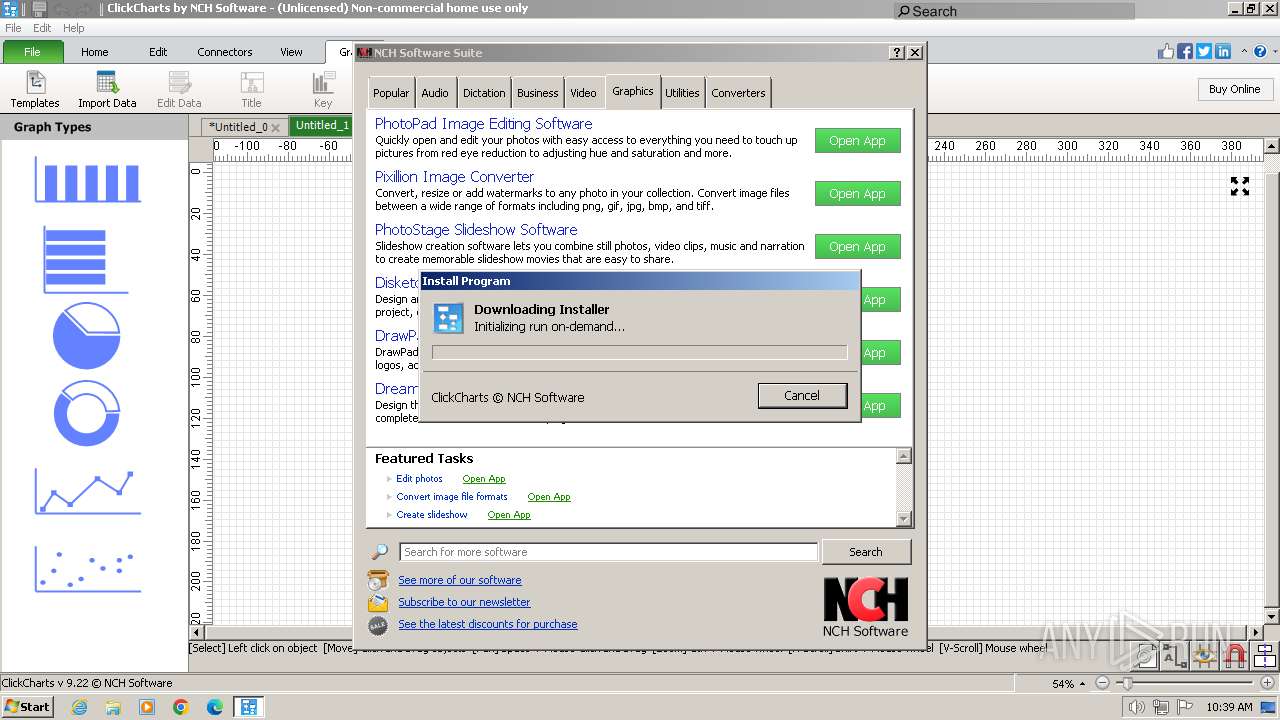
Task: Close the *Untitled_0 document tab with its x
Action: point(276,127)
